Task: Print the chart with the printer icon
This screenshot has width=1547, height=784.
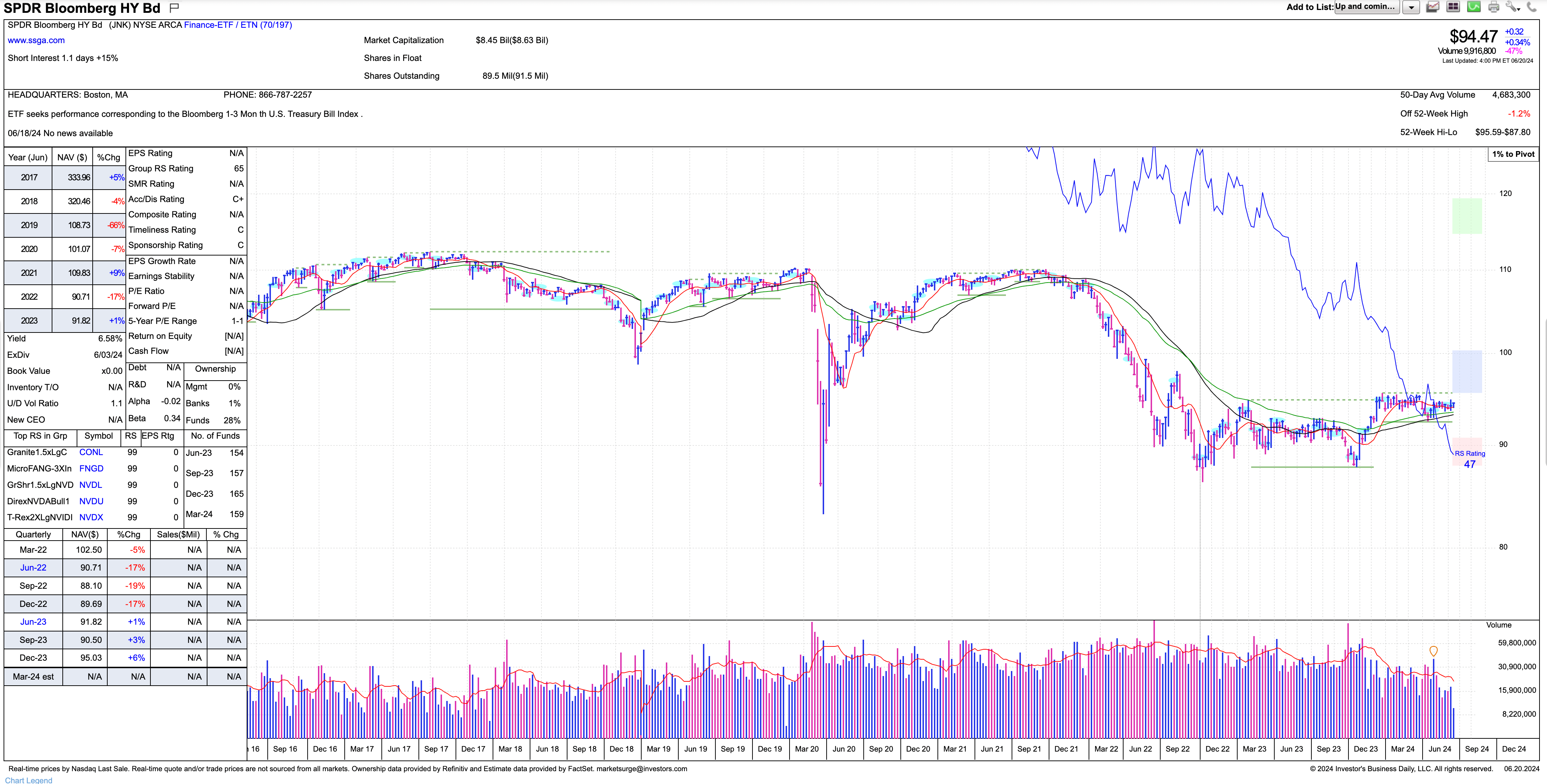Action: [x=1494, y=7]
